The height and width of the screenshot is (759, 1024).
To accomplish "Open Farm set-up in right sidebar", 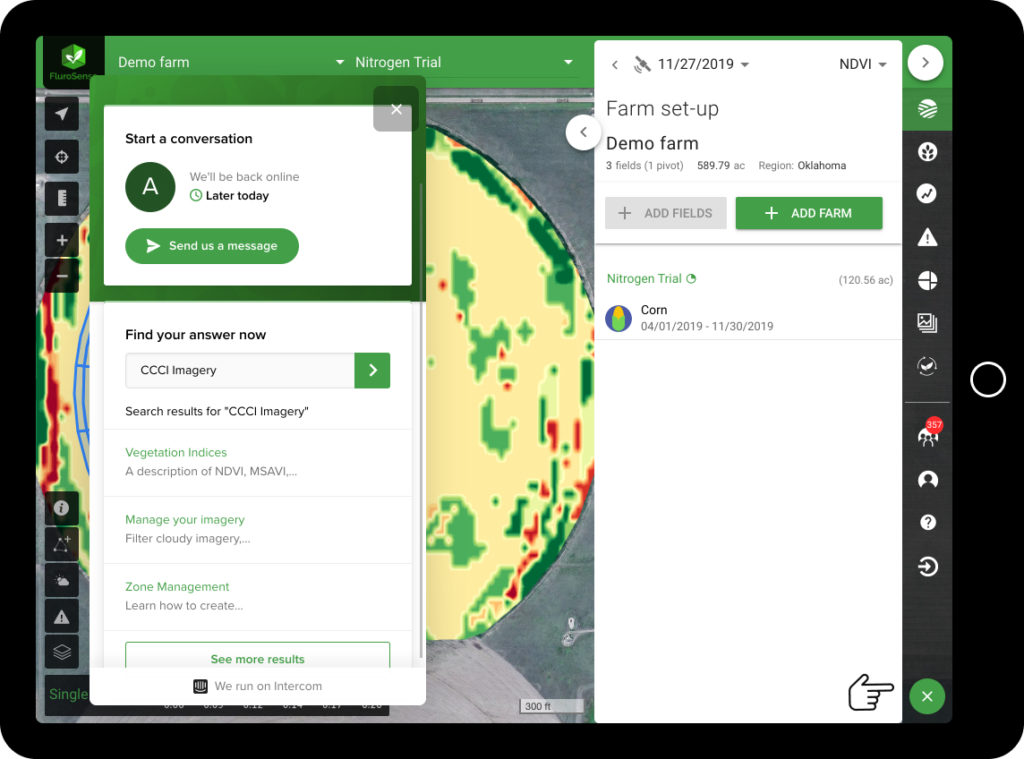I will point(927,108).
